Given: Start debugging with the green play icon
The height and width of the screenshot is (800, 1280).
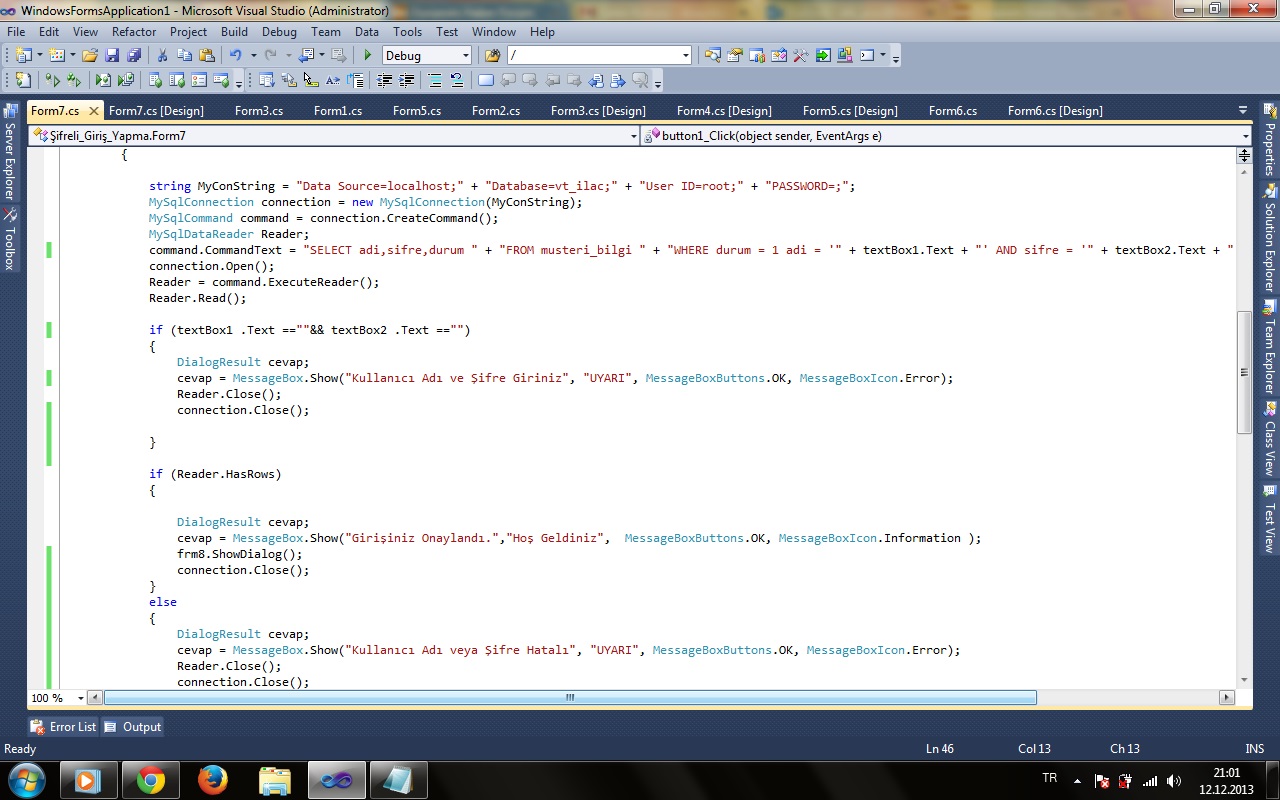Looking at the screenshot, I should click(368, 56).
